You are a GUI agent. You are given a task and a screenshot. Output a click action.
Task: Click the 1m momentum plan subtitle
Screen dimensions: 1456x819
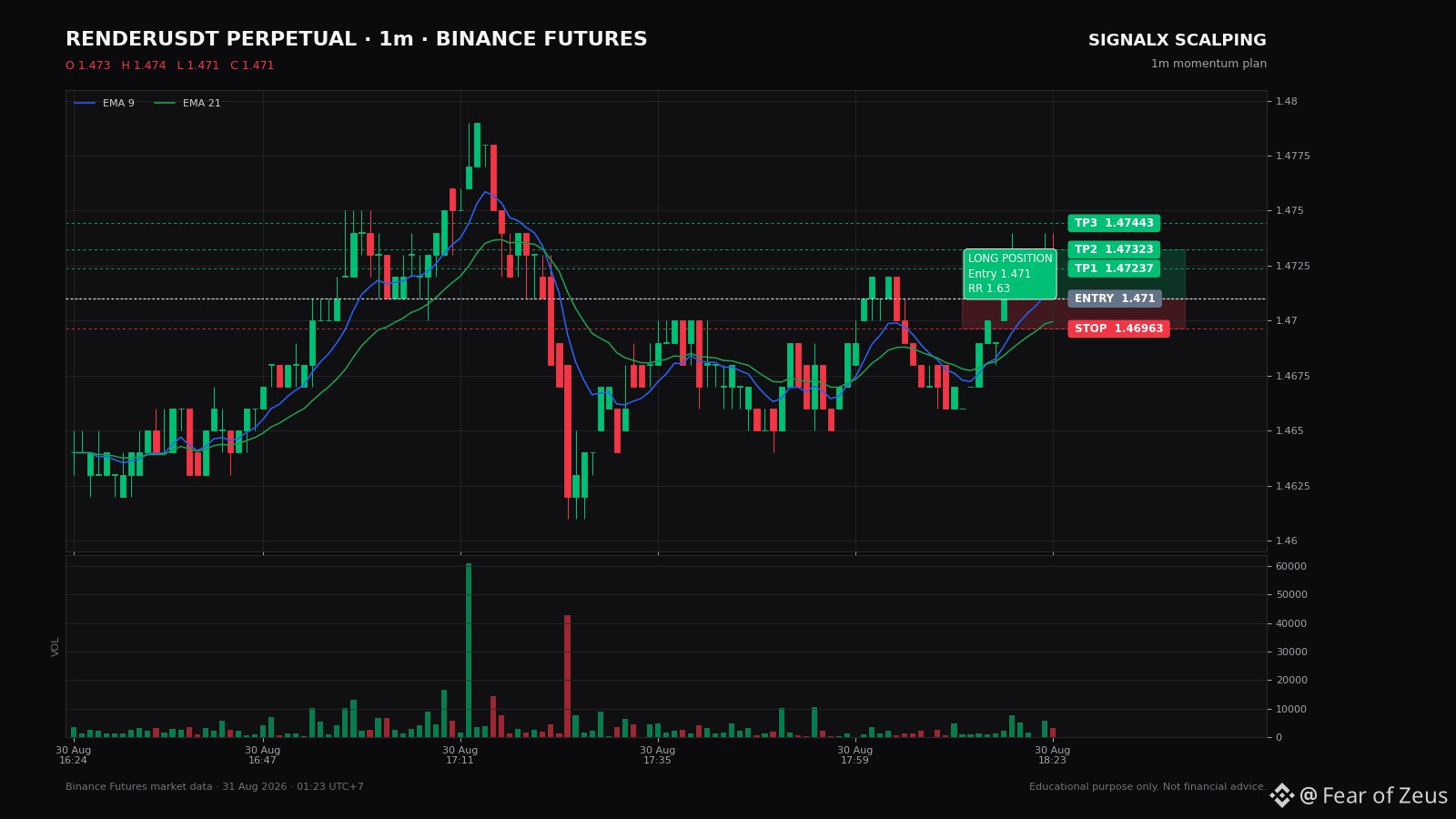coord(1208,64)
